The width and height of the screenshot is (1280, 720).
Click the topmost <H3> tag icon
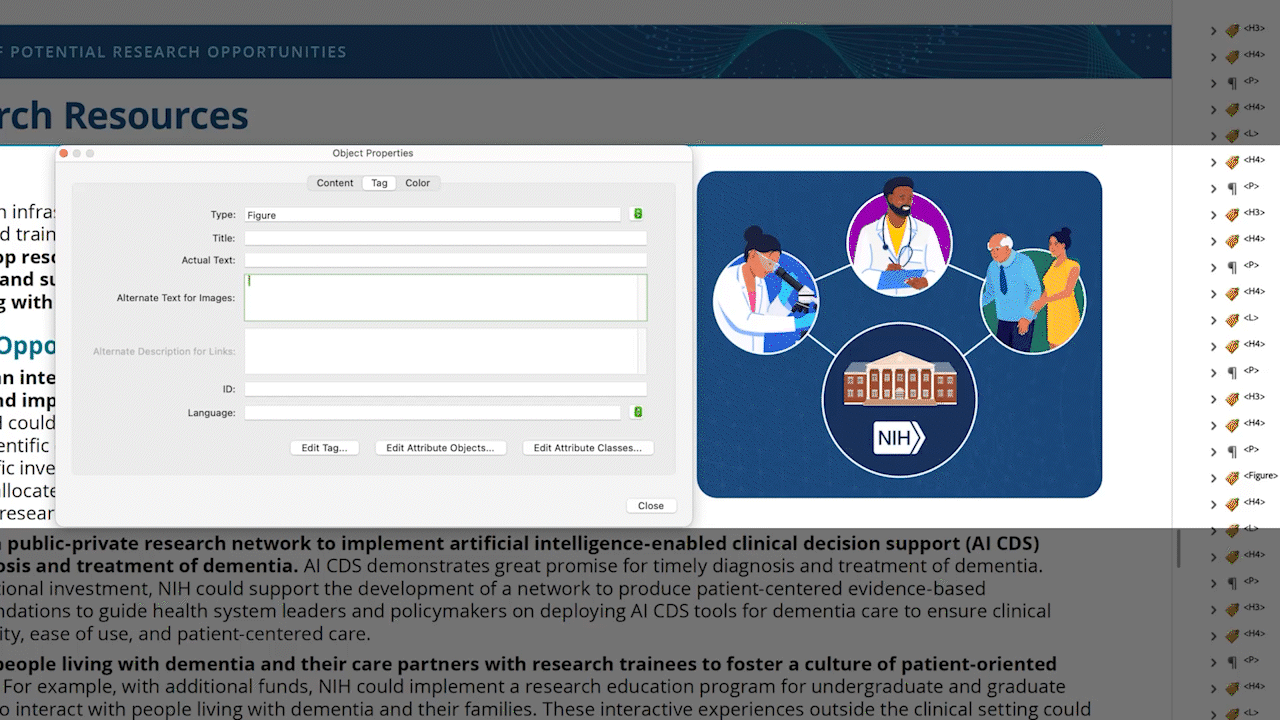coord(1234,29)
